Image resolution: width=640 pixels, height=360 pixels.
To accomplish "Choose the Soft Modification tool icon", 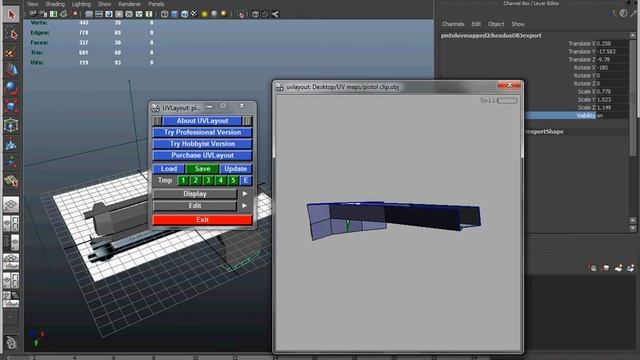I will click(11, 144).
